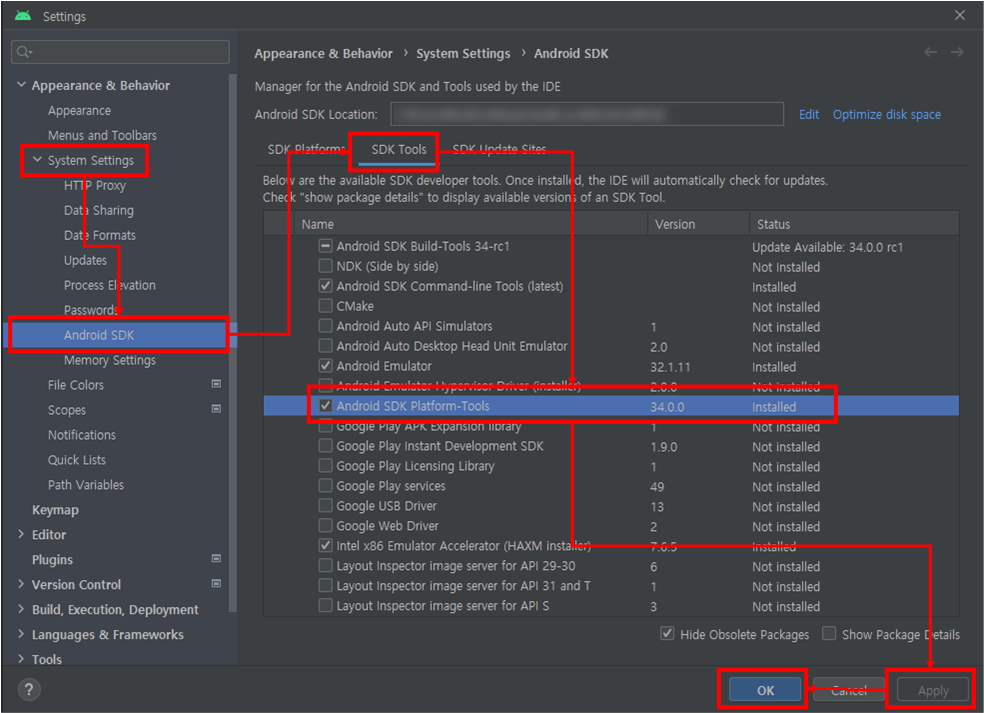Click the project-level icon beside Scopes
Viewport: 984px width, 713px height.
(x=216, y=409)
